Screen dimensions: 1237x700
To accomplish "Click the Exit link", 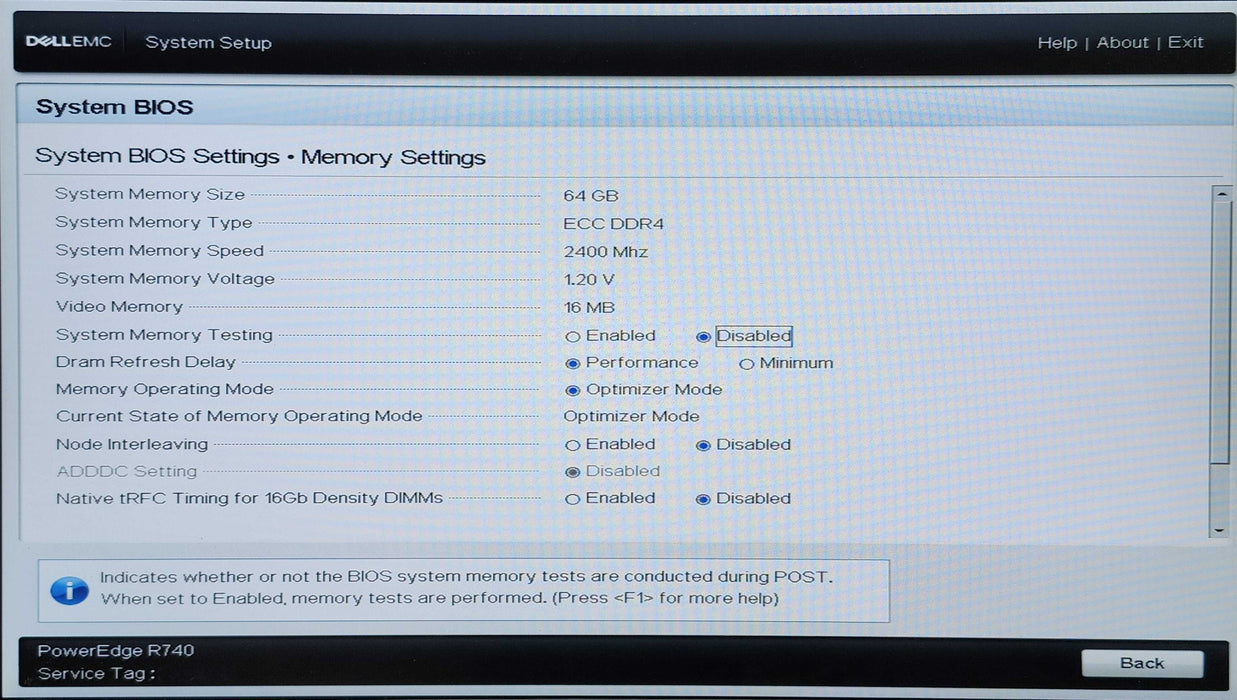I will (x=1186, y=43).
